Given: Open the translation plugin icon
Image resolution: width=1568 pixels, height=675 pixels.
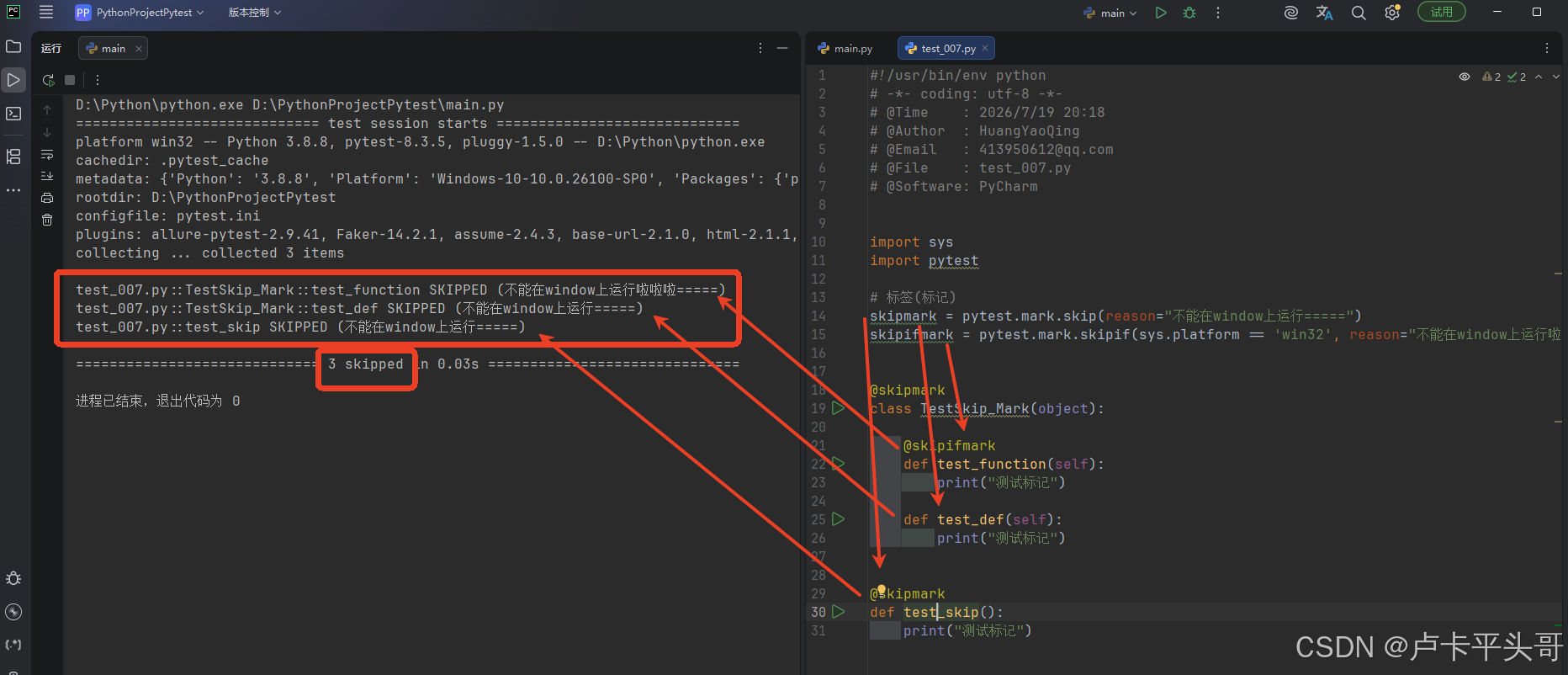Looking at the screenshot, I should [x=1325, y=13].
